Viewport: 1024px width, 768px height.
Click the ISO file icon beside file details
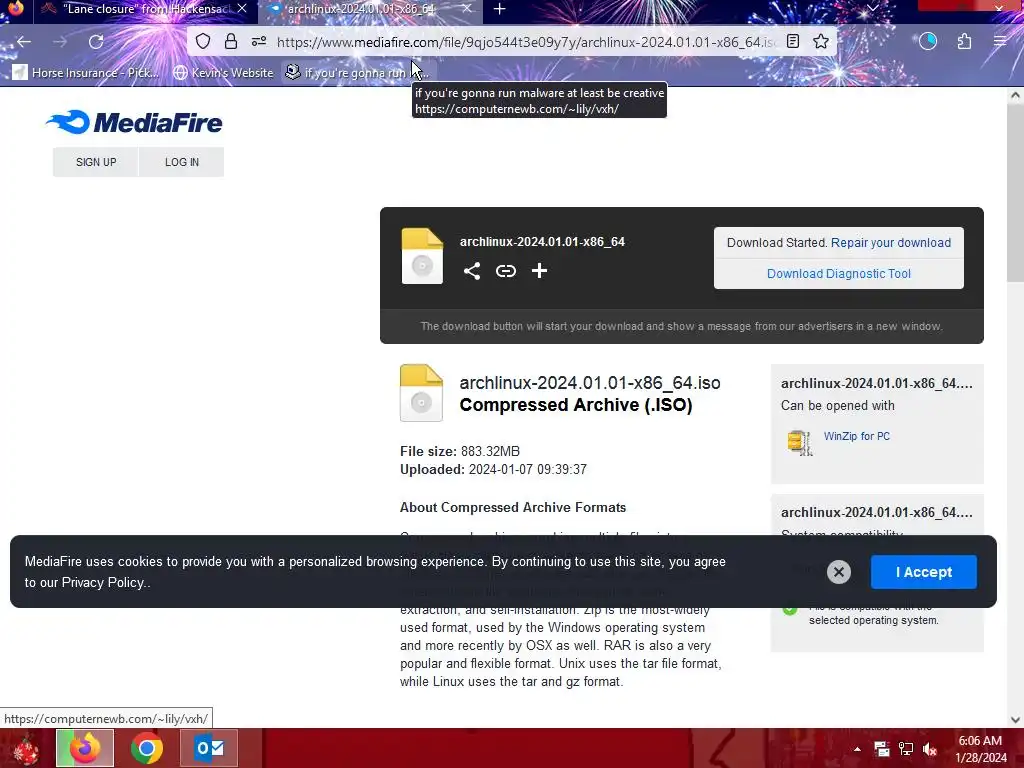pos(421,392)
